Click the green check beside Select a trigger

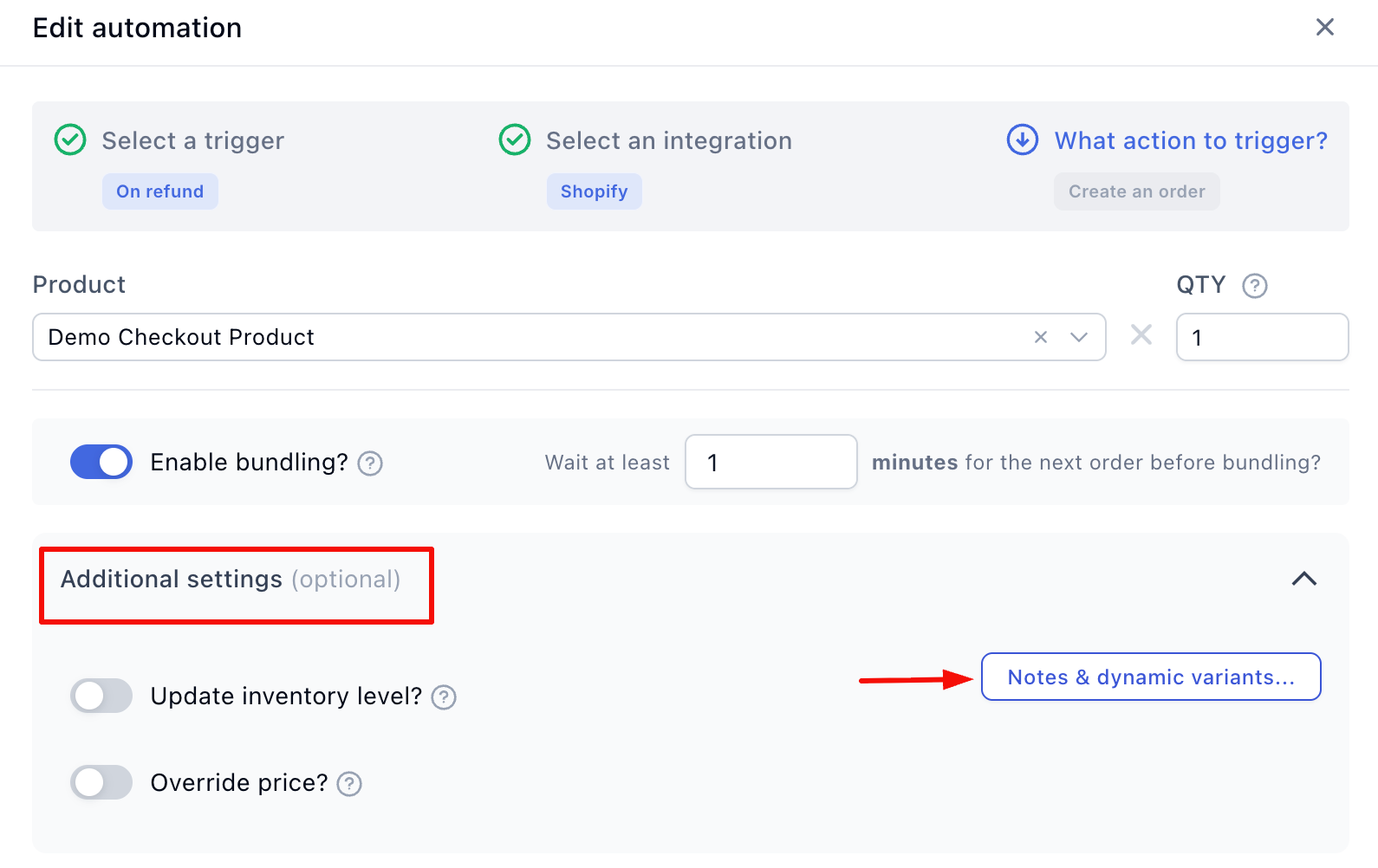(70, 139)
